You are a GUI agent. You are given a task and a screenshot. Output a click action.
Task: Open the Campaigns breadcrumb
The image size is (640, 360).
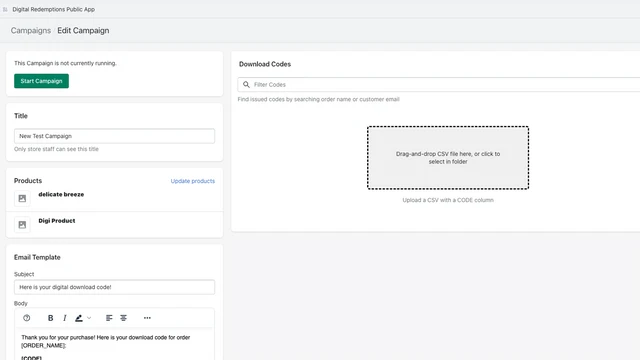click(x=31, y=31)
